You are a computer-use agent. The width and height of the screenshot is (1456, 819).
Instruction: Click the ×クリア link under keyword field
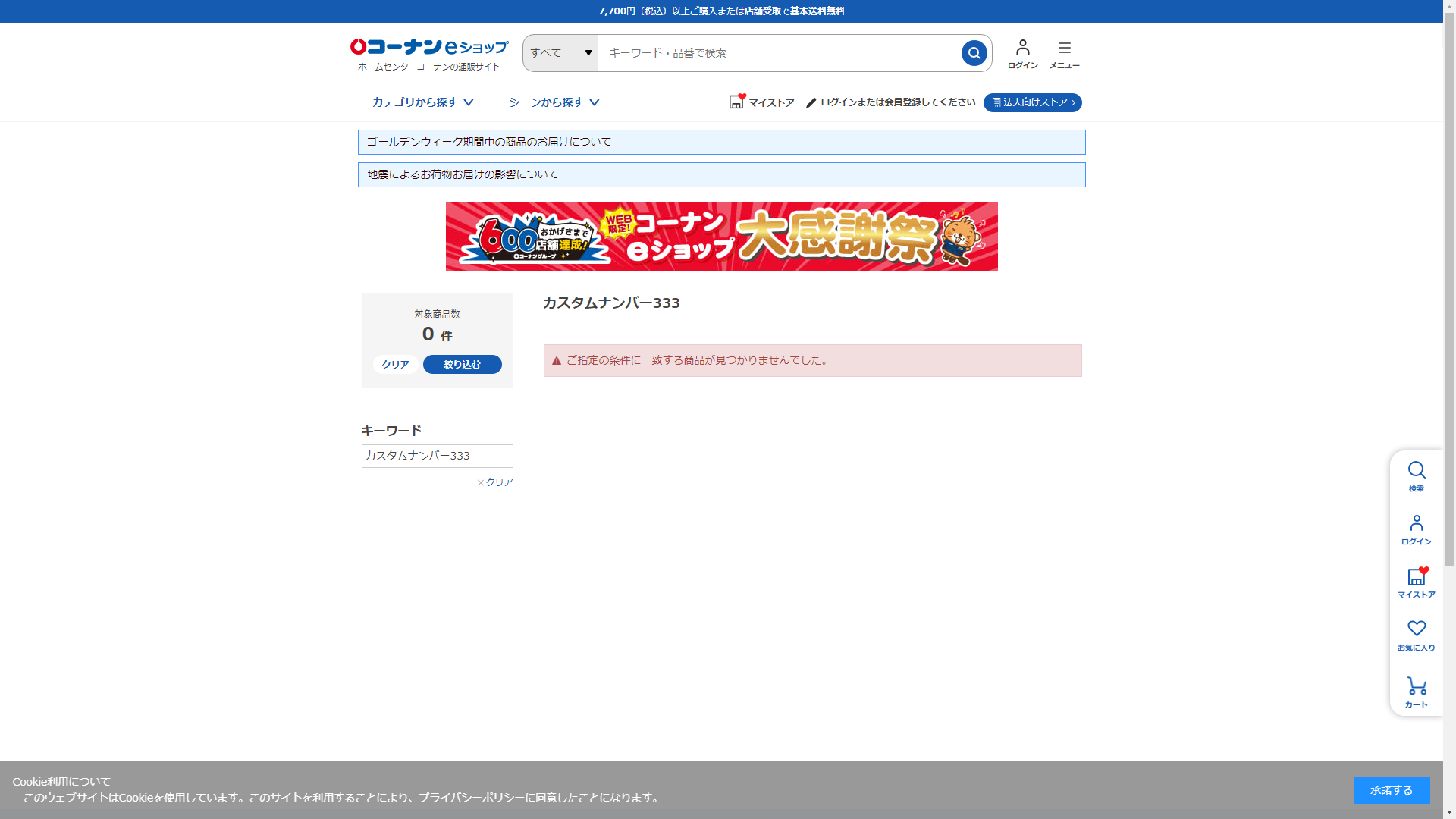495,482
